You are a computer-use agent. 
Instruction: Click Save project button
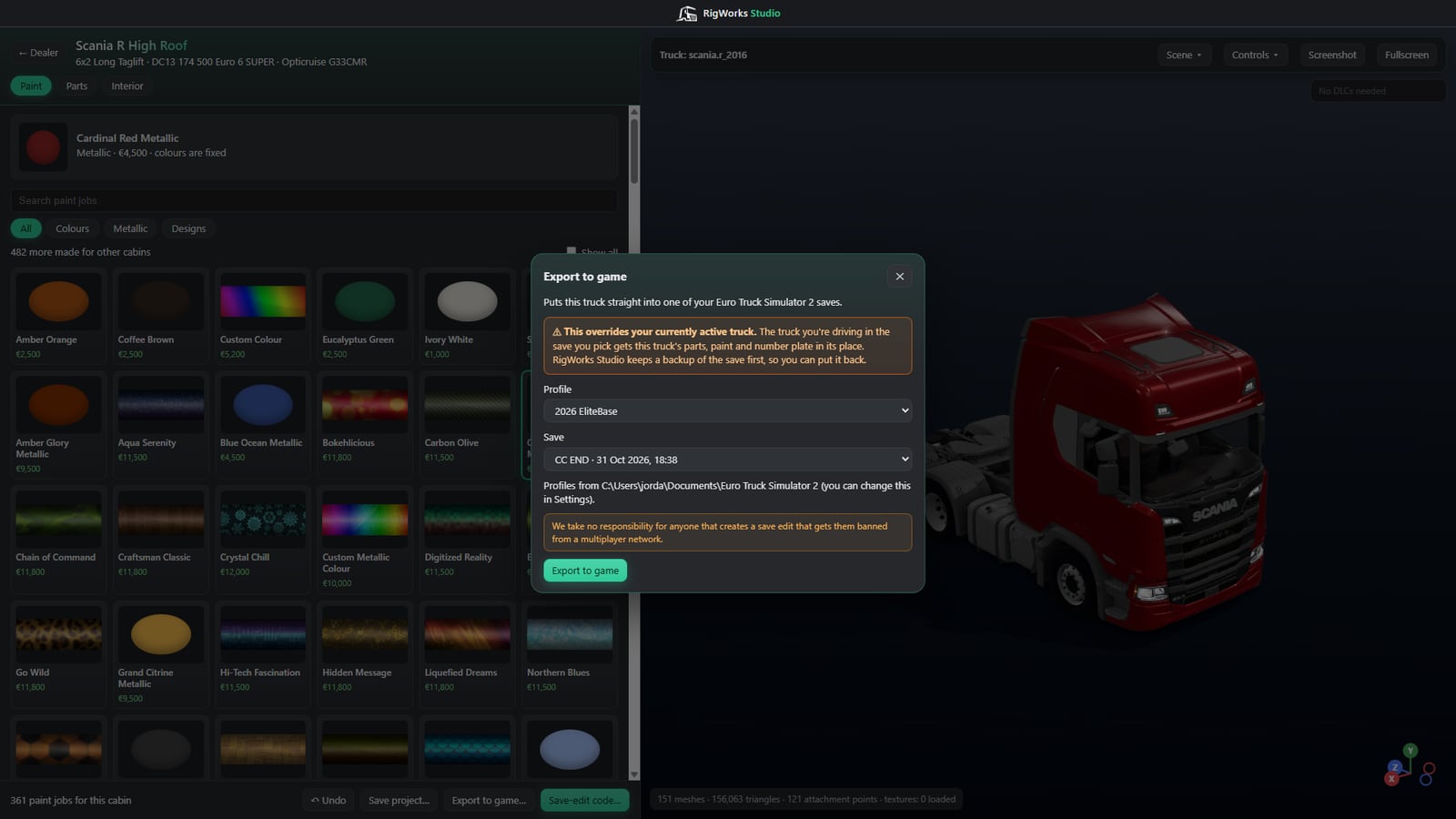pos(399,801)
